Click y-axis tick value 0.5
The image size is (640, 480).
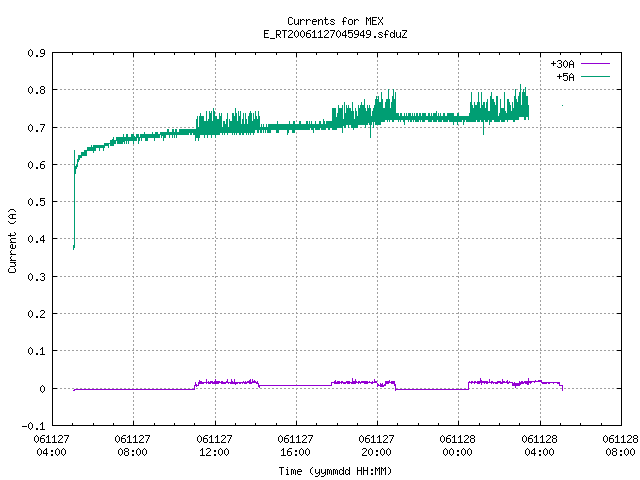click(36, 202)
